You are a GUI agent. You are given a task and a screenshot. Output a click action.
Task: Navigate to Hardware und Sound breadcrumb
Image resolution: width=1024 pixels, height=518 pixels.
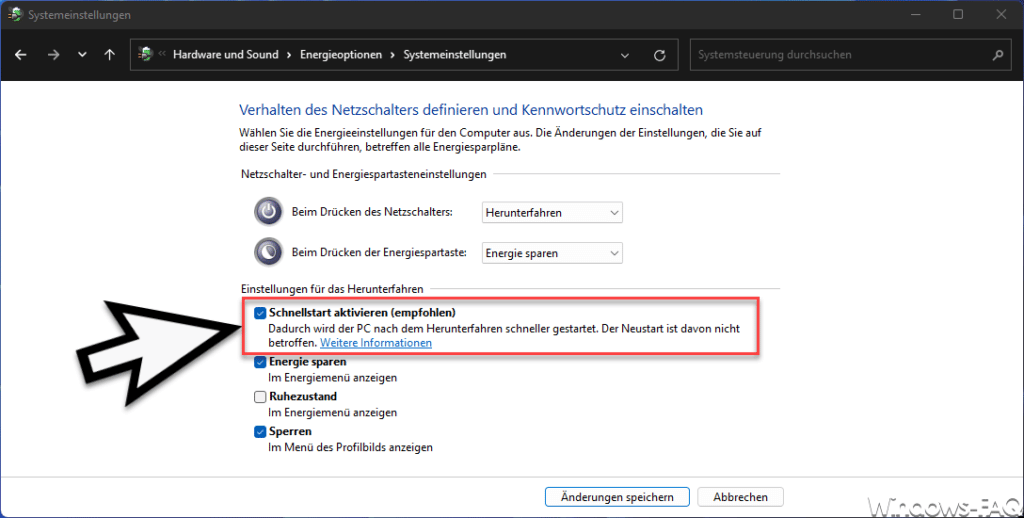[x=225, y=55]
